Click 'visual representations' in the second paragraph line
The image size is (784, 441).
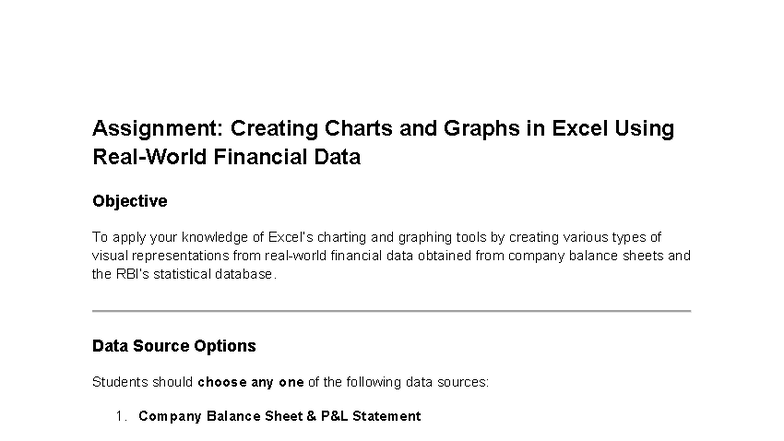(x=160, y=256)
